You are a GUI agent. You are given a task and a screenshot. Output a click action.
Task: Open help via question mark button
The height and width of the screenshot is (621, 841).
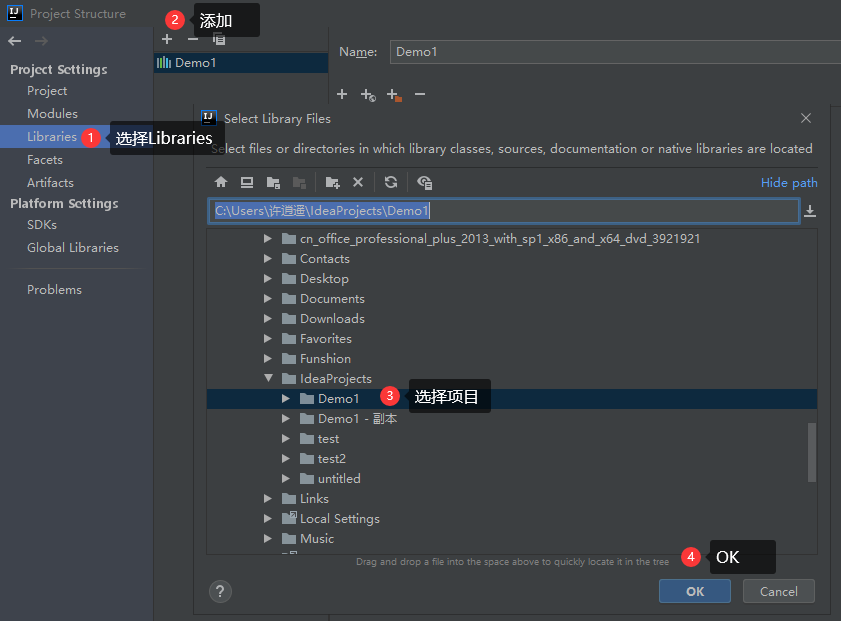(x=220, y=592)
